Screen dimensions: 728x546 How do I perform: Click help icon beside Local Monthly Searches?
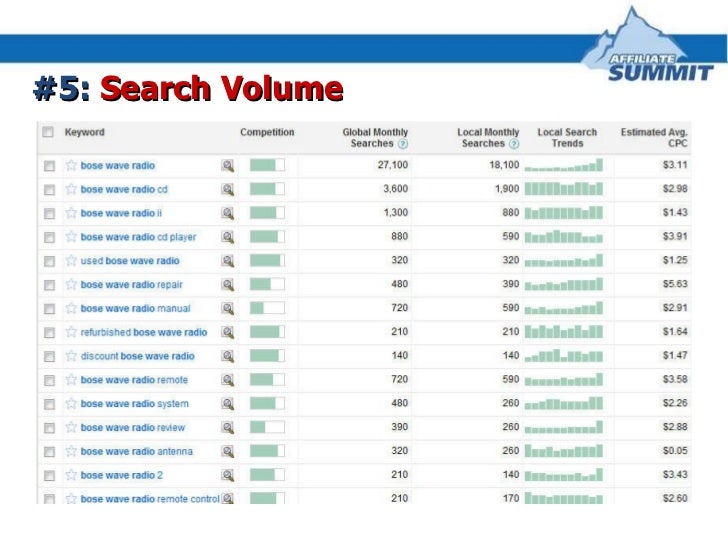pyautogui.click(x=514, y=144)
